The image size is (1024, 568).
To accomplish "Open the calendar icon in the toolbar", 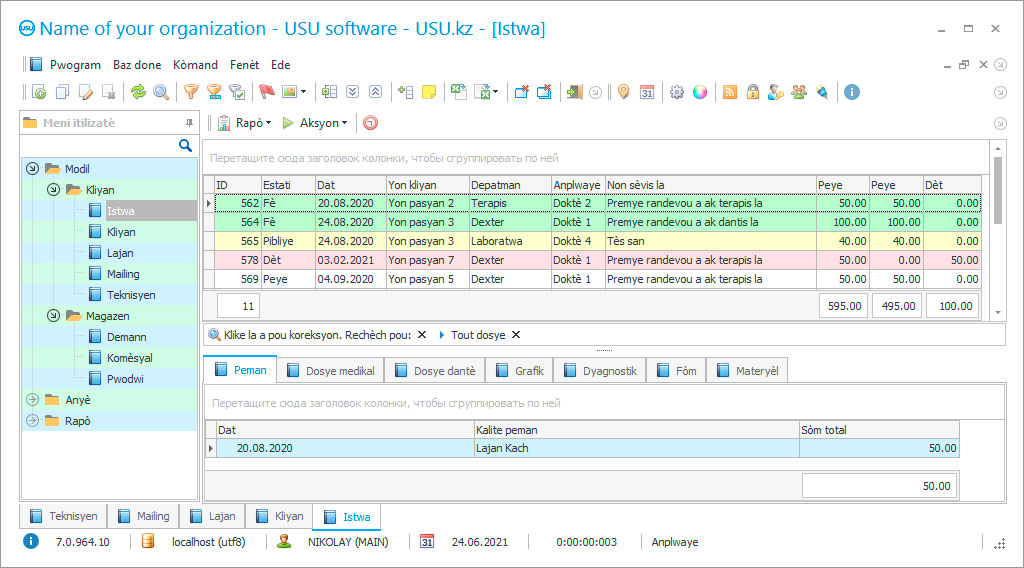I will click(x=647, y=92).
